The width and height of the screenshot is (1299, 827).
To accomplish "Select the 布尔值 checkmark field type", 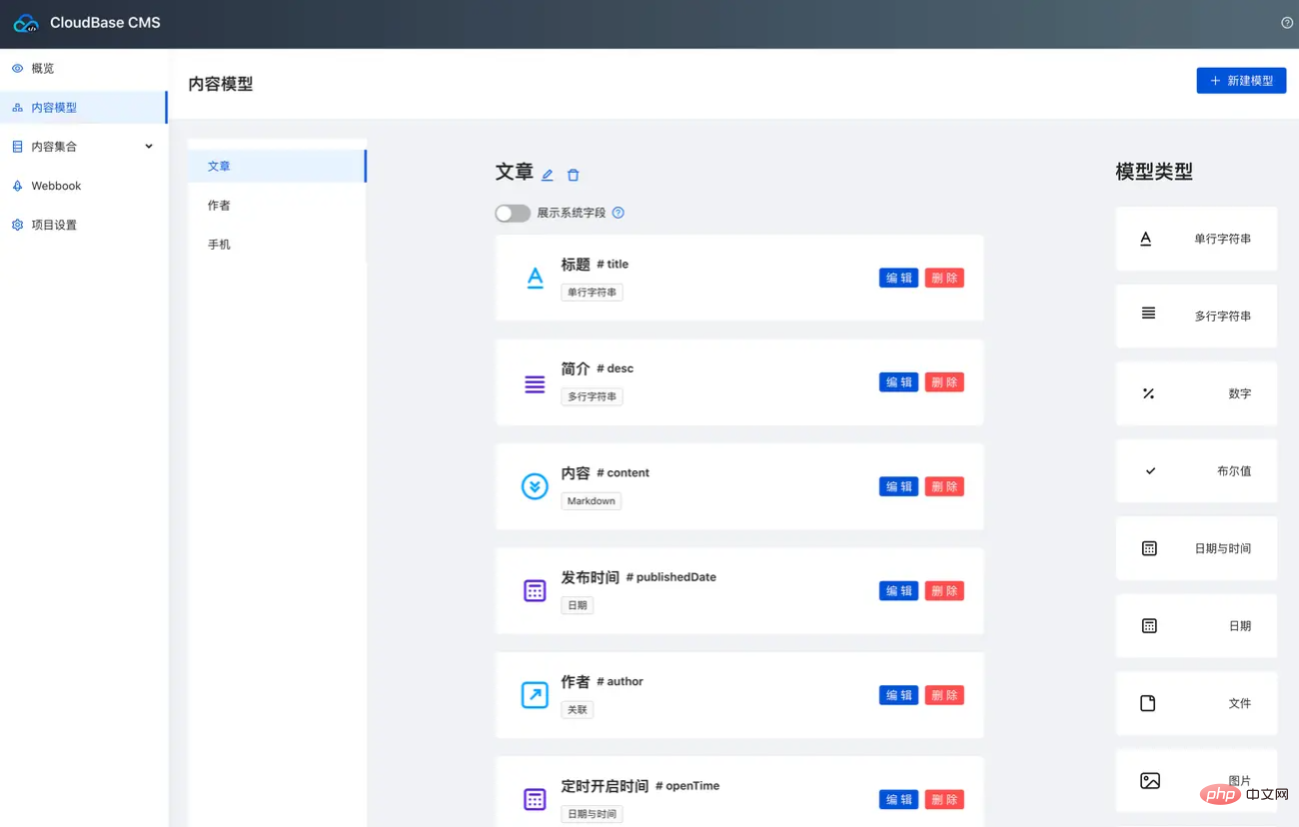I will tap(1196, 471).
